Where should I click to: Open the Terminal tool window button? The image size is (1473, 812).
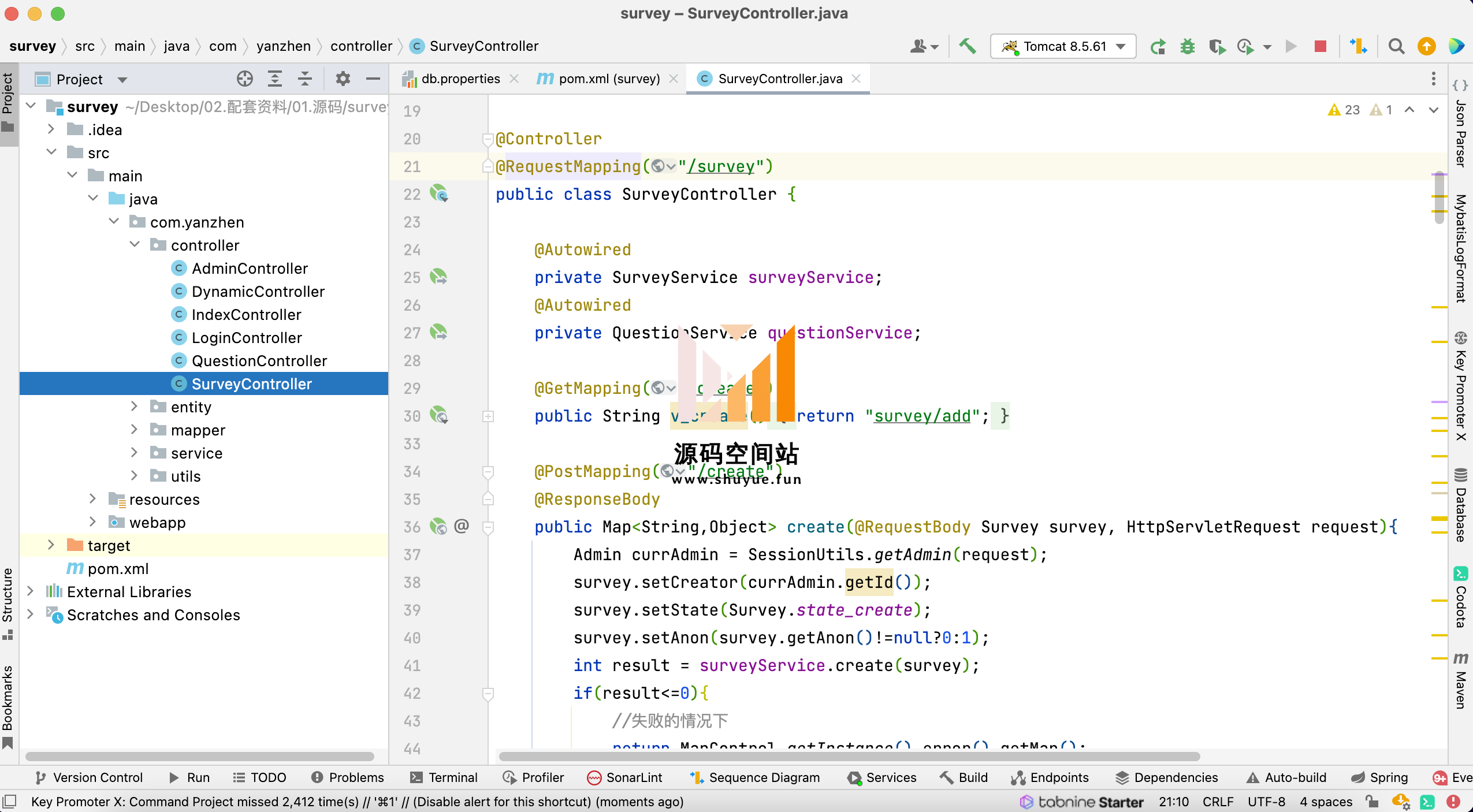(x=444, y=777)
